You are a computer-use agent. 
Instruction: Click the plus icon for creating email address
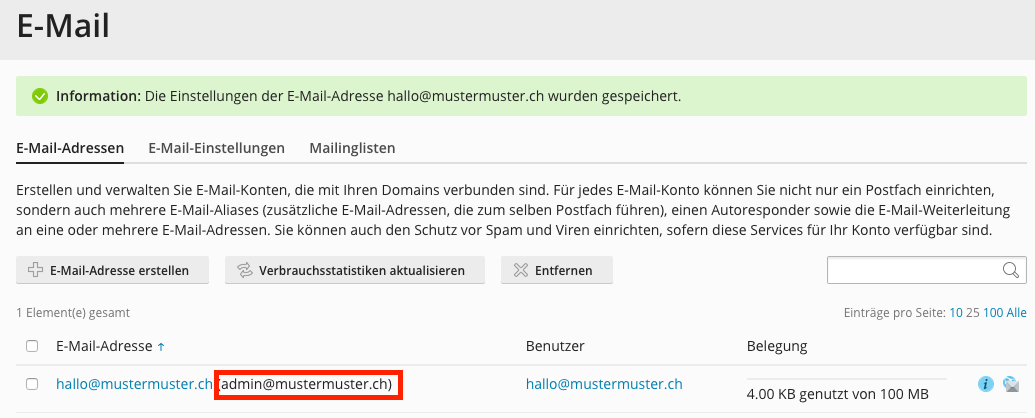(x=35, y=270)
